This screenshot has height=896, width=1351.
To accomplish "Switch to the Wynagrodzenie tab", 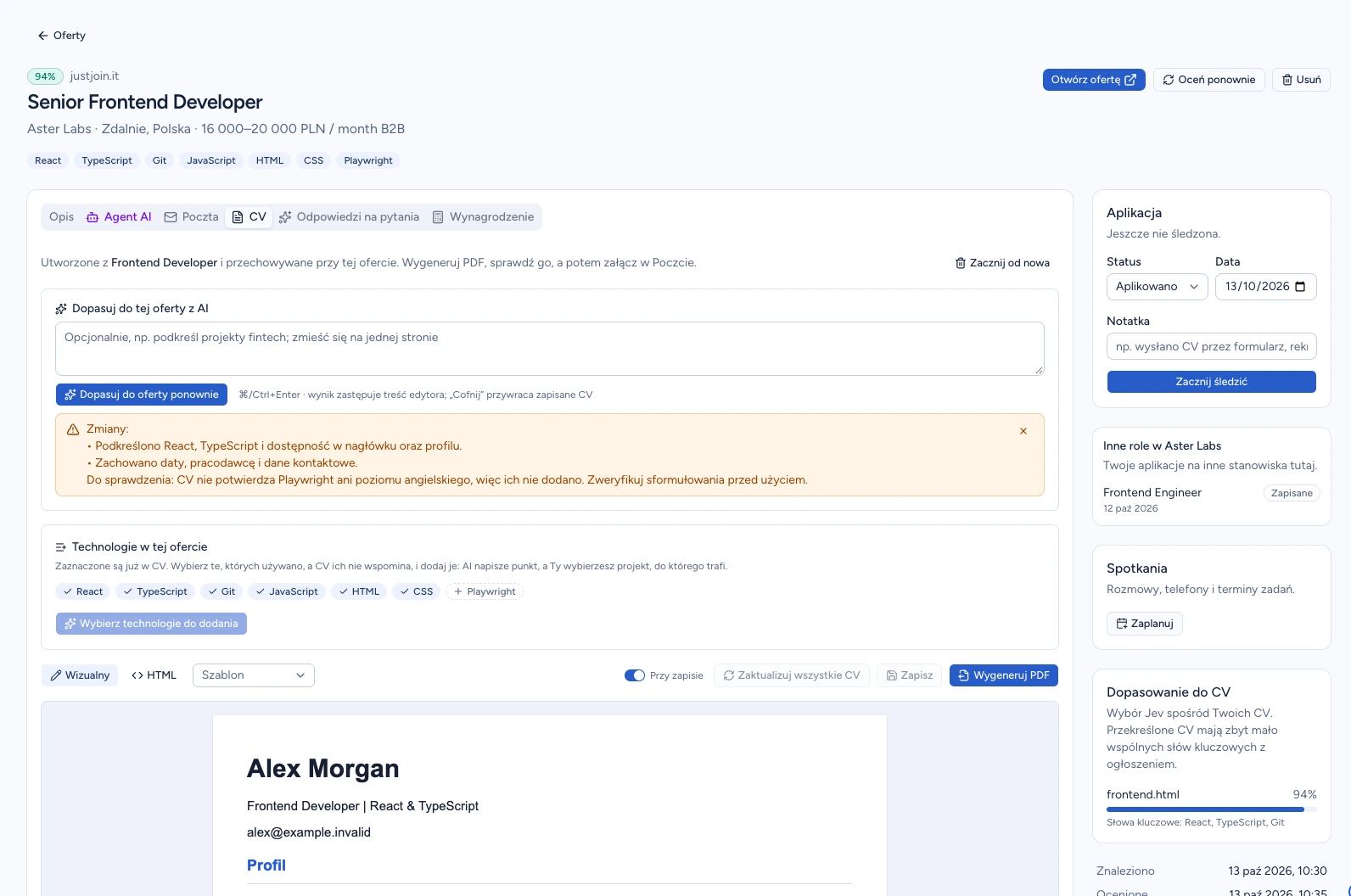I will click(484, 217).
